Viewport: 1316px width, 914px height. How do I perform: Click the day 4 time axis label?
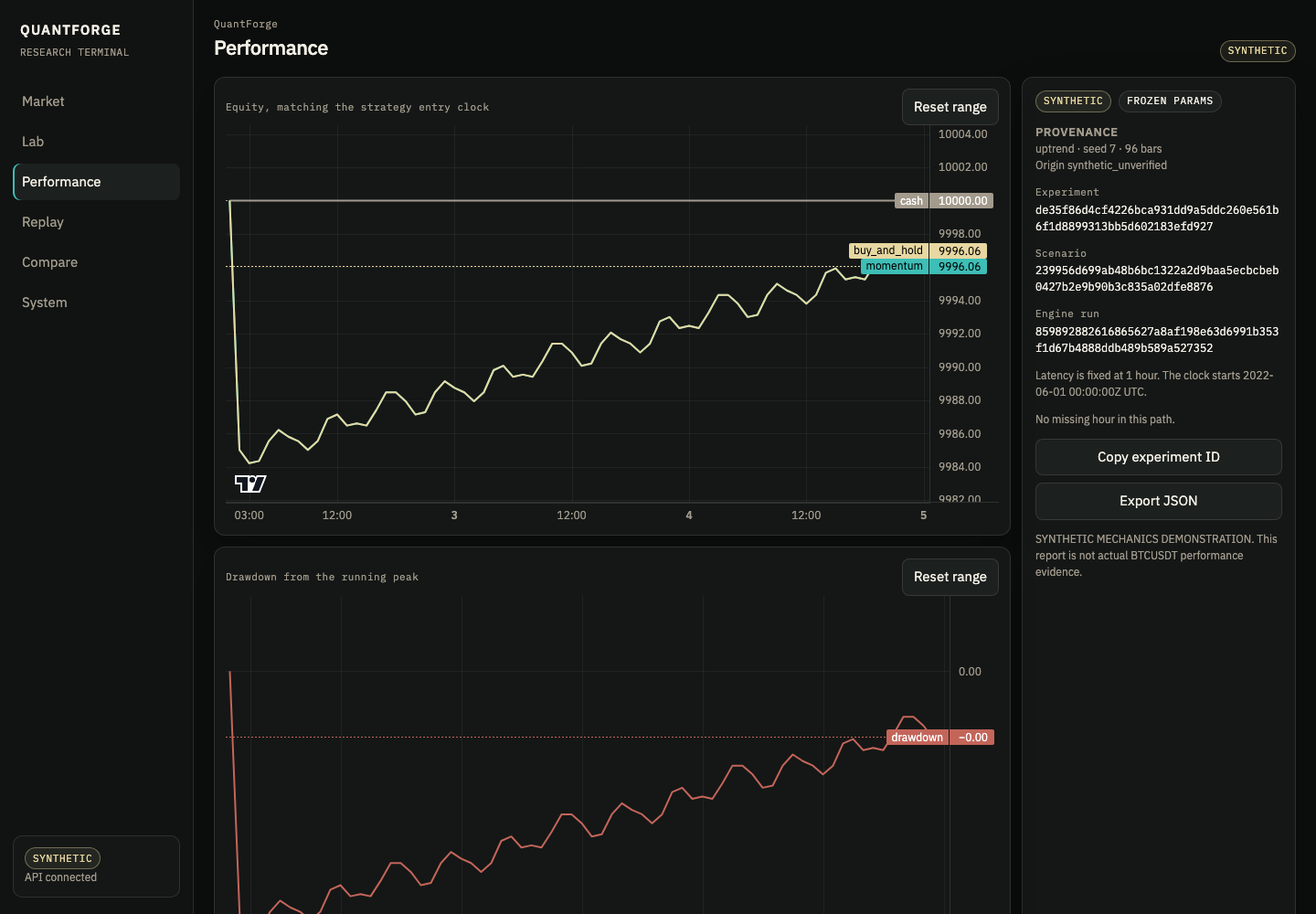(x=689, y=515)
